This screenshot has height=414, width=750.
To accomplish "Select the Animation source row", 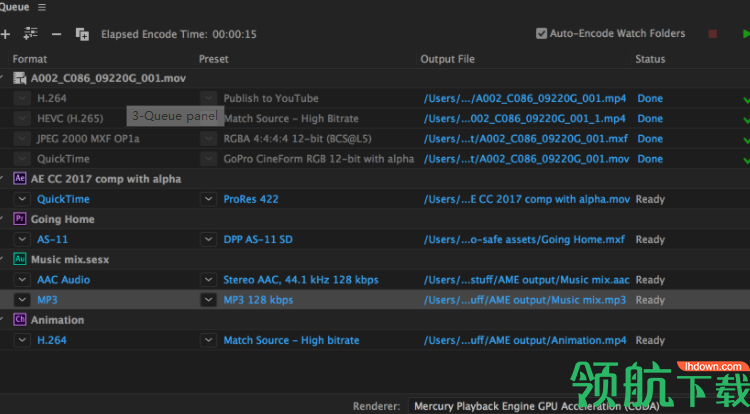I will pos(375,319).
